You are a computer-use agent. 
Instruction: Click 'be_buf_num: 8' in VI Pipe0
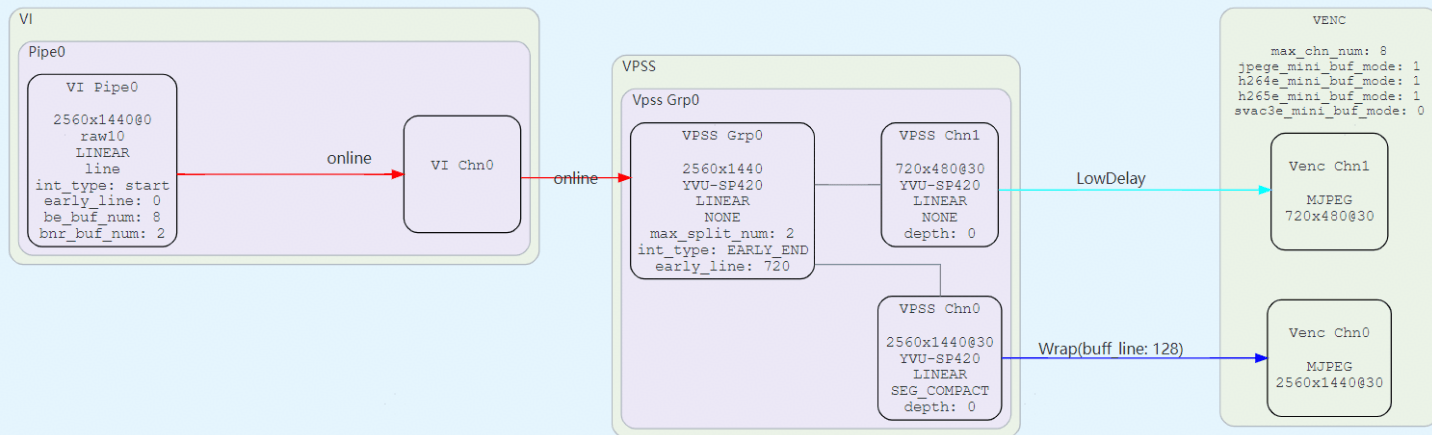(102, 218)
